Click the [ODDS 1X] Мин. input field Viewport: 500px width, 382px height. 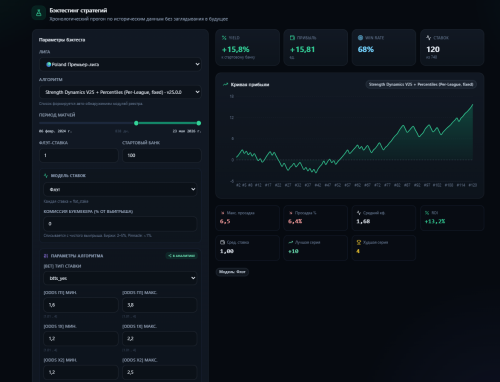81,339
